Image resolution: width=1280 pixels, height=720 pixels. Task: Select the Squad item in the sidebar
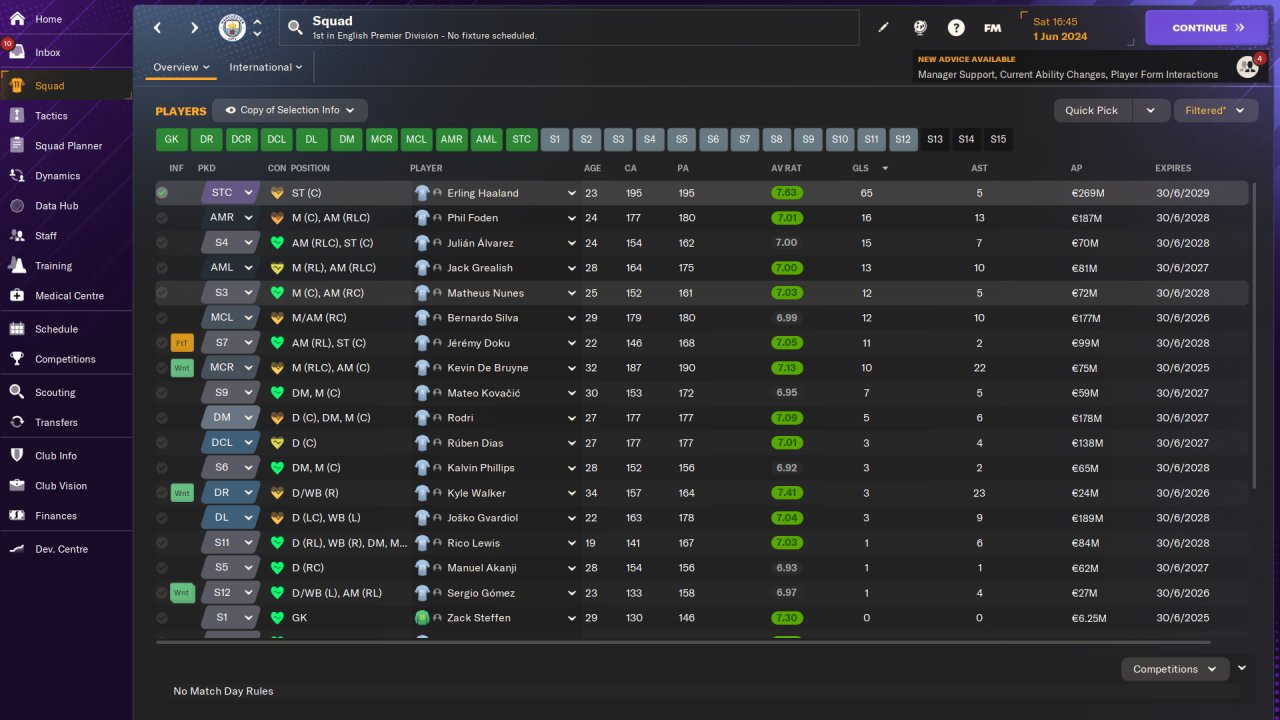pos(66,86)
